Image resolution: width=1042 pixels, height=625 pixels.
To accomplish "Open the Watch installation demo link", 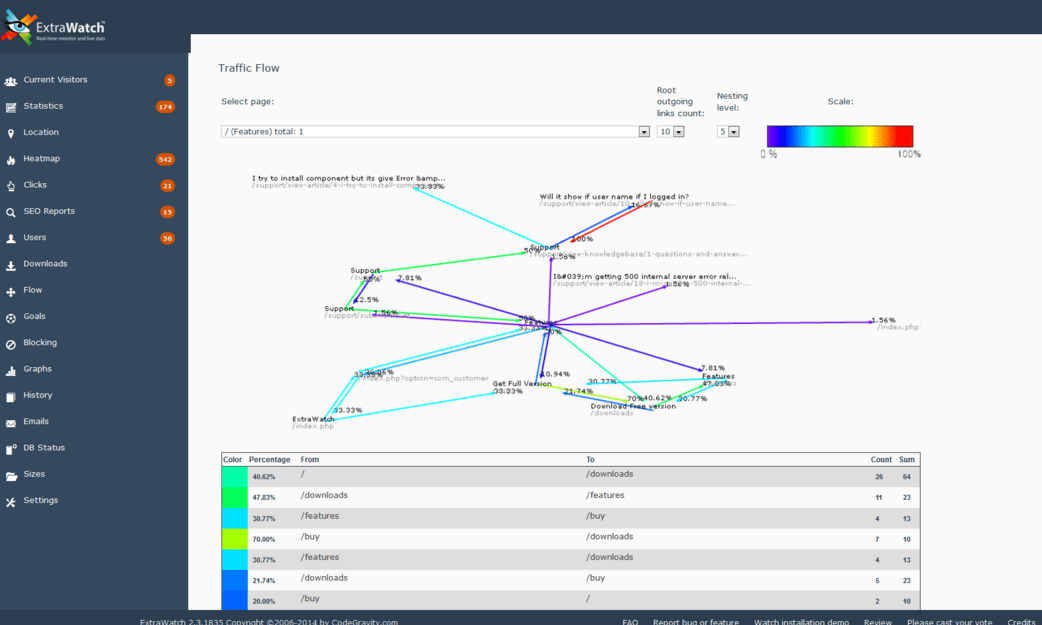I will point(801,621).
